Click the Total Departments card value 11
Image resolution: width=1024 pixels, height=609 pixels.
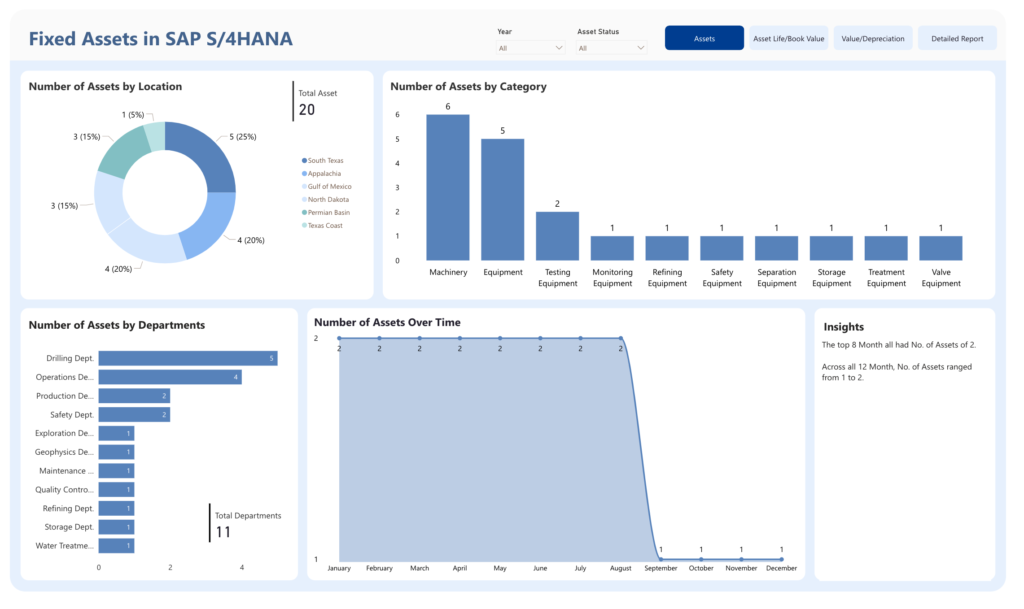coord(223,532)
